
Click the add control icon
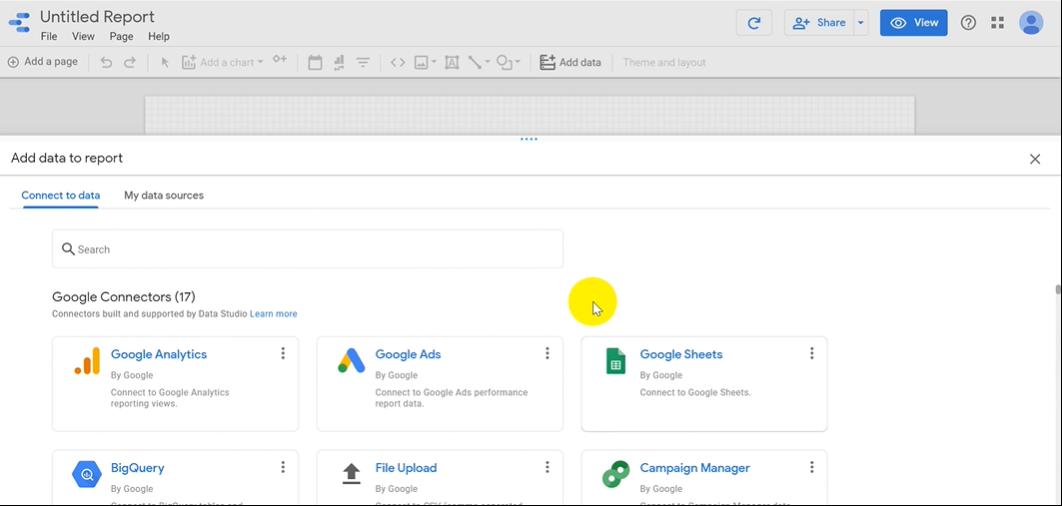[x=280, y=60]
